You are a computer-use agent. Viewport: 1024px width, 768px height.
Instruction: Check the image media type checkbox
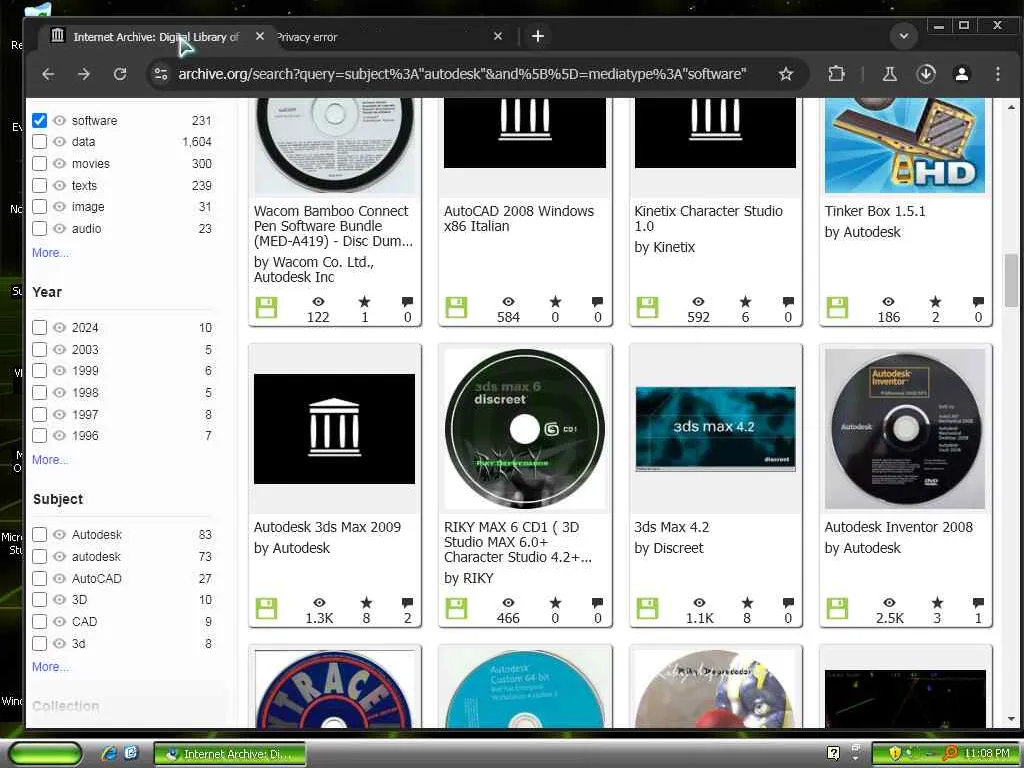39,207
